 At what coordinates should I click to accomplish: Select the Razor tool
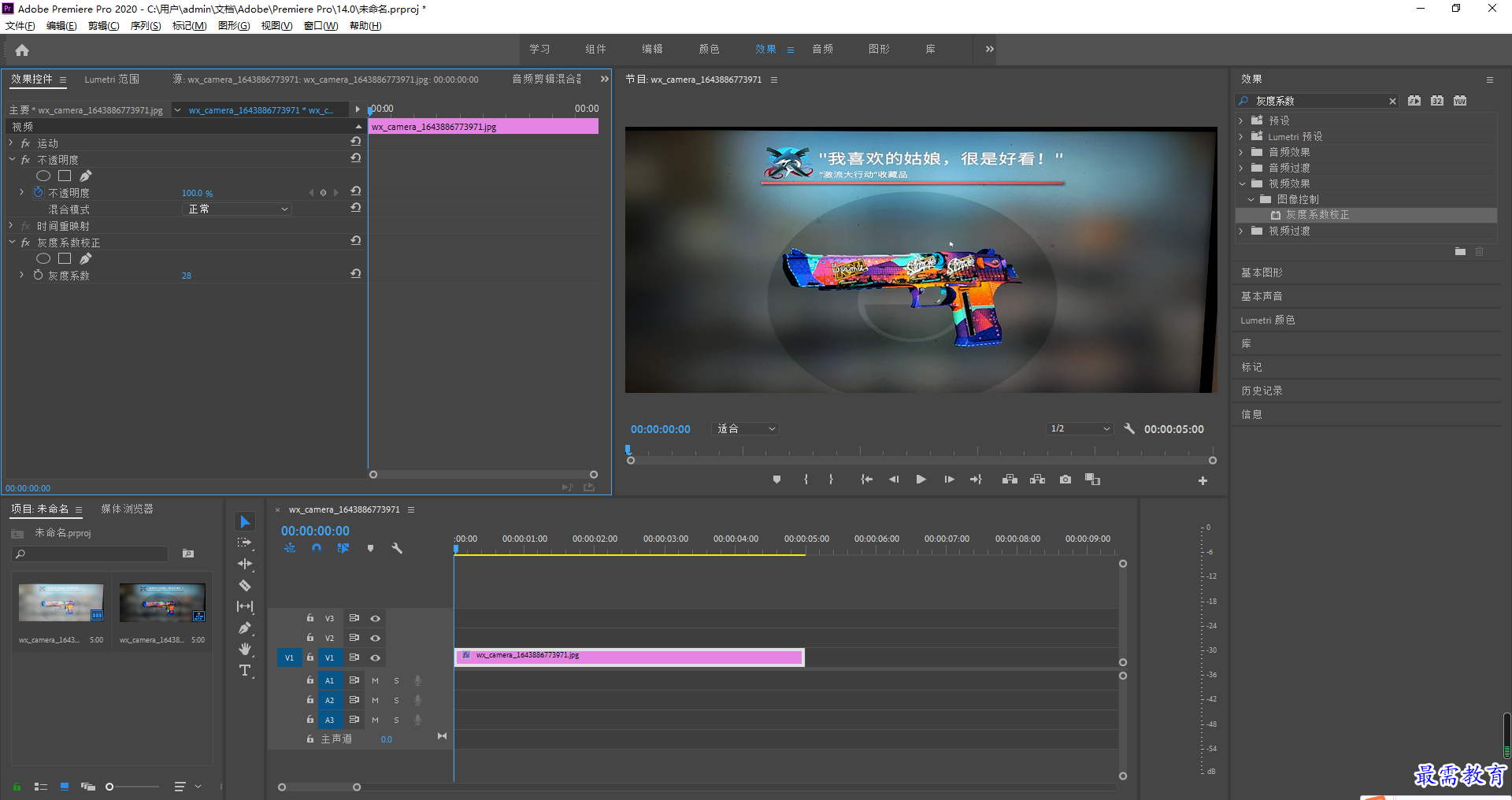point(245,585)
